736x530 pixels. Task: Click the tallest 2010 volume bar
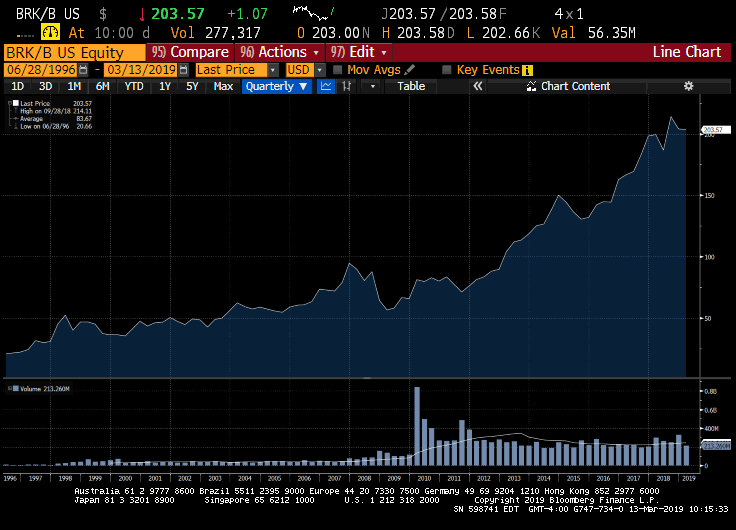(417, 426)
